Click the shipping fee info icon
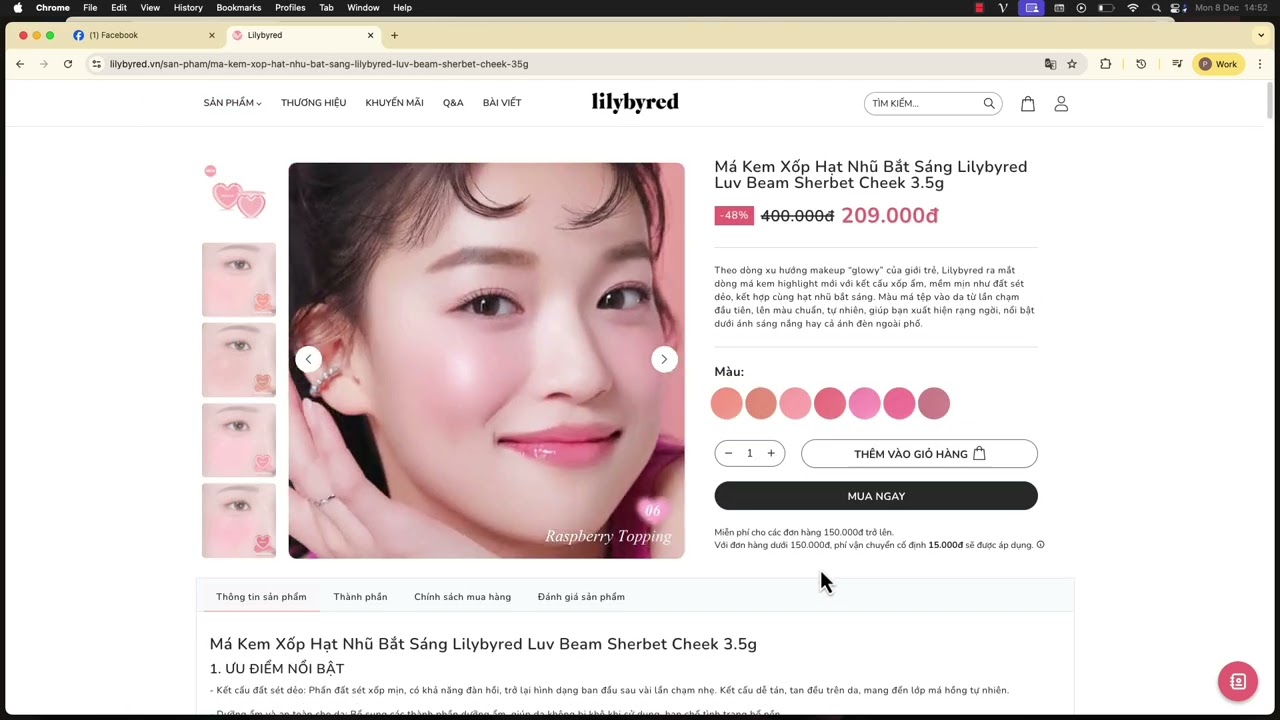Image resolution: width=1280 pixels, height=720 pixels. pos(1041,545)
